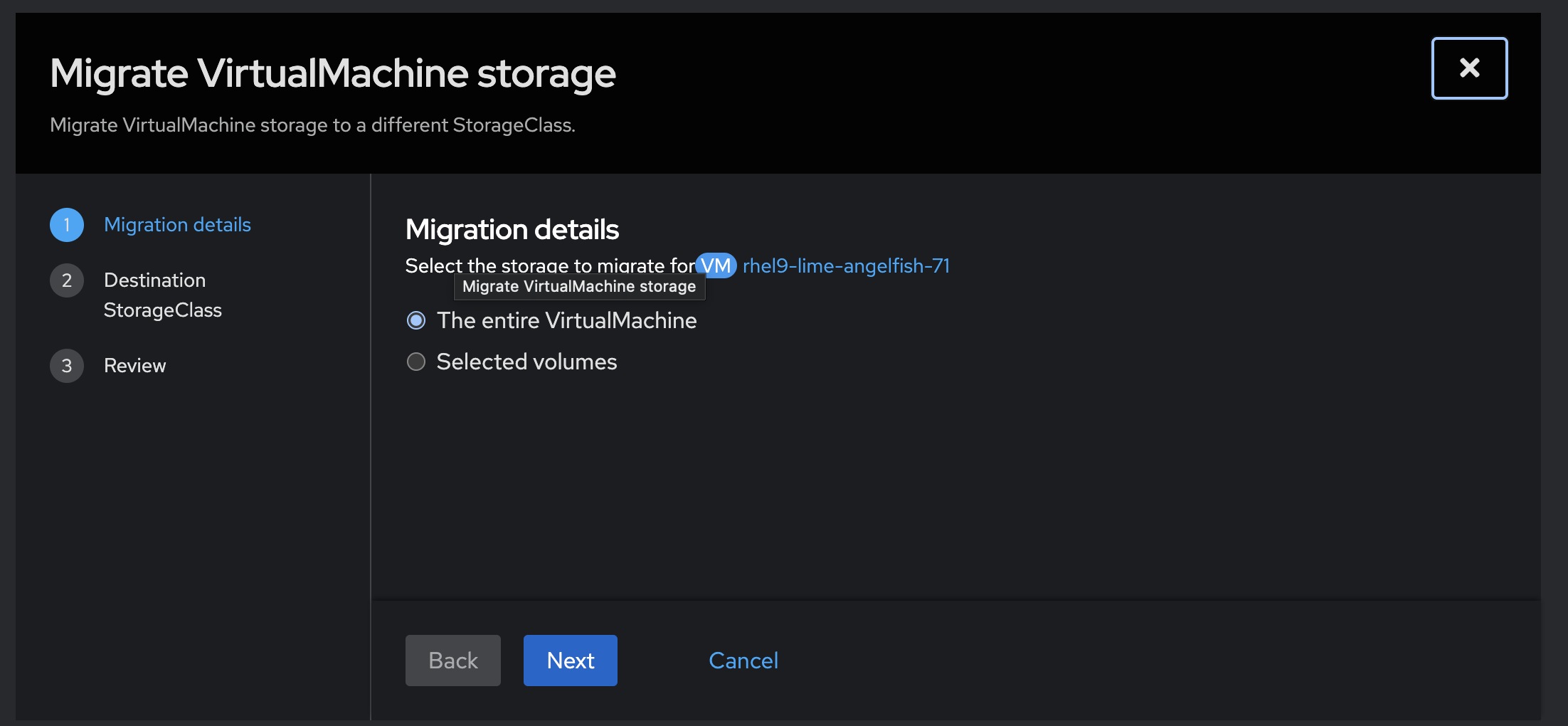Close the Migrate VirtualMachine storage dialog
1568x726 pixels.
tap(1469, 68)
